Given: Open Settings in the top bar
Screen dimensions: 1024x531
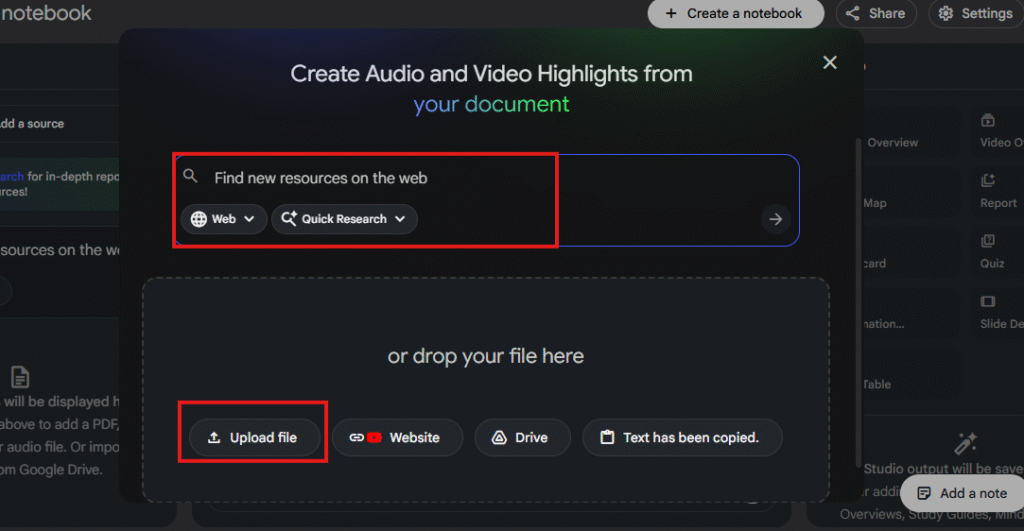Looking at the screenshot, I should point(976,14).
